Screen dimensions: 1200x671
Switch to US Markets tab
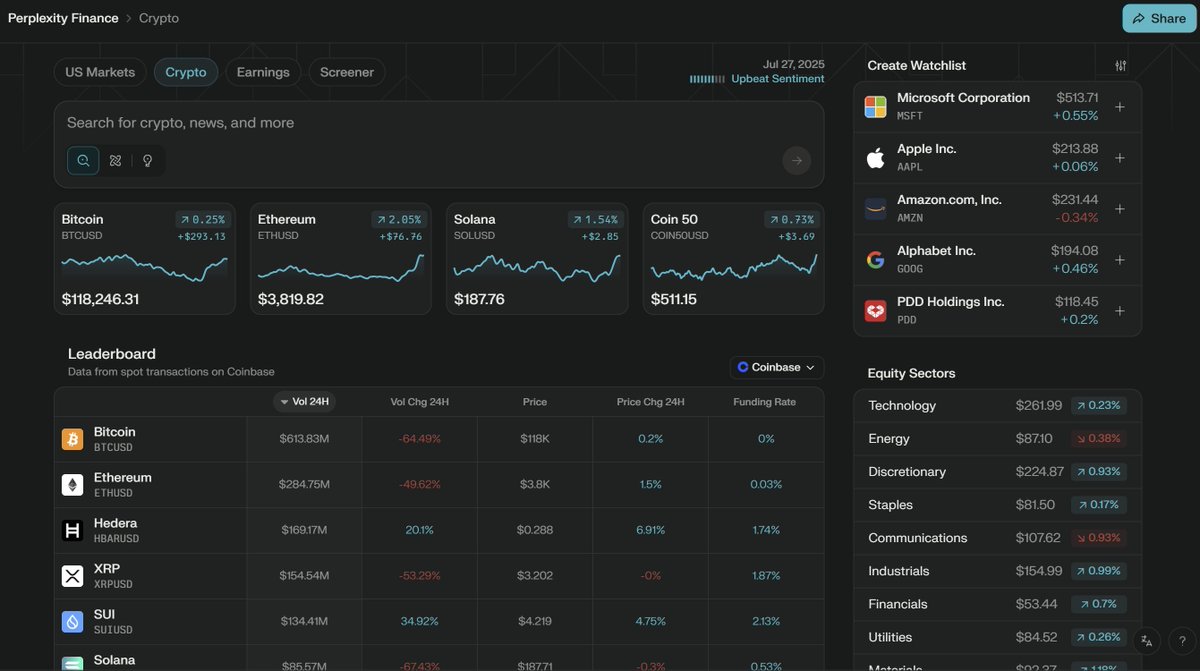[x=100, y=72]
